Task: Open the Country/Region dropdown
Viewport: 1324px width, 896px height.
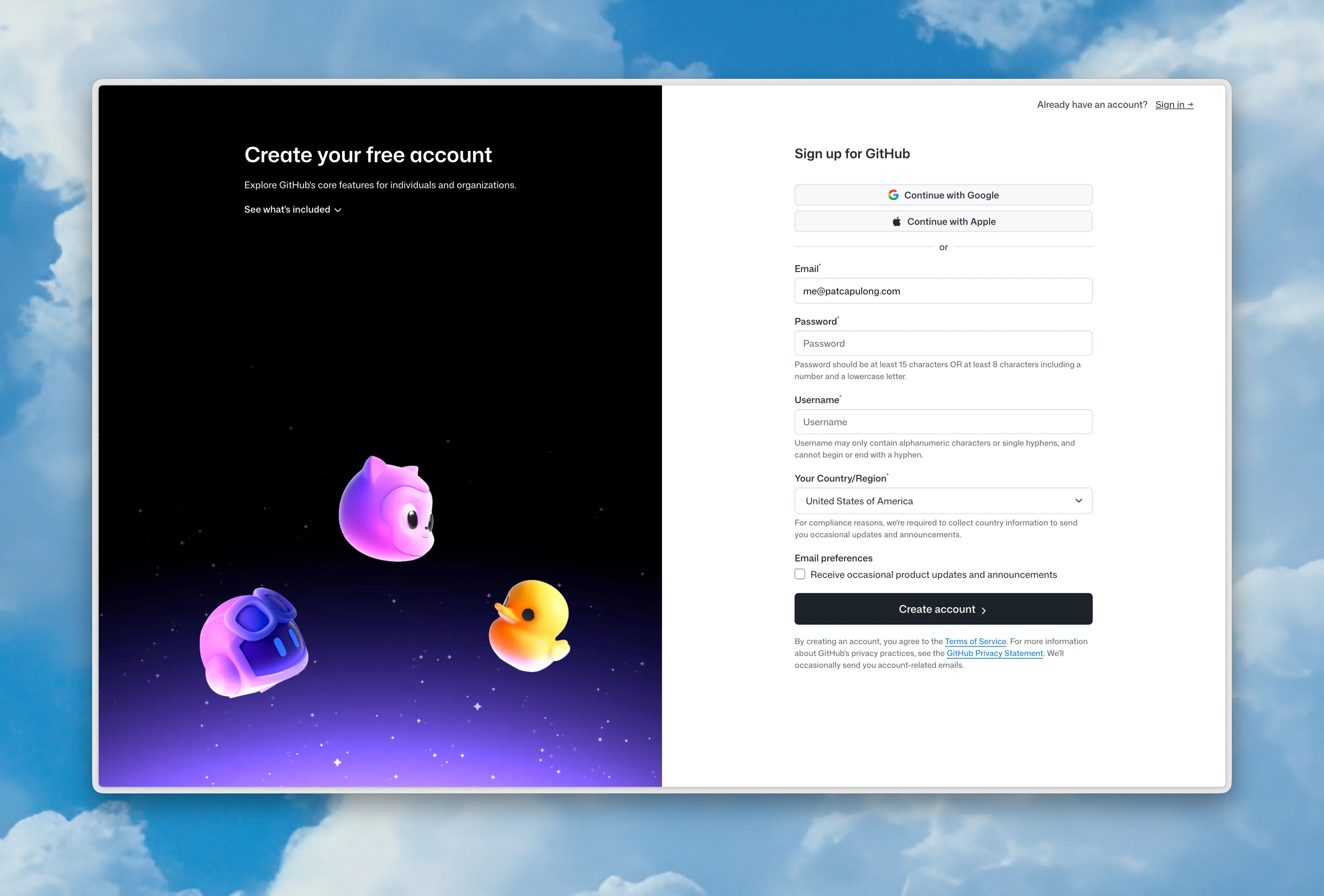Action: pyautogui.click(x=943, y=501)
